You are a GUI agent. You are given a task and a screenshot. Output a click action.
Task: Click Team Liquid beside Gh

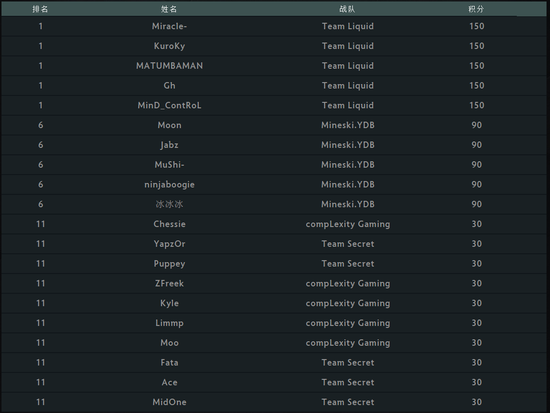pyautogui.click(x=348, y=86)
